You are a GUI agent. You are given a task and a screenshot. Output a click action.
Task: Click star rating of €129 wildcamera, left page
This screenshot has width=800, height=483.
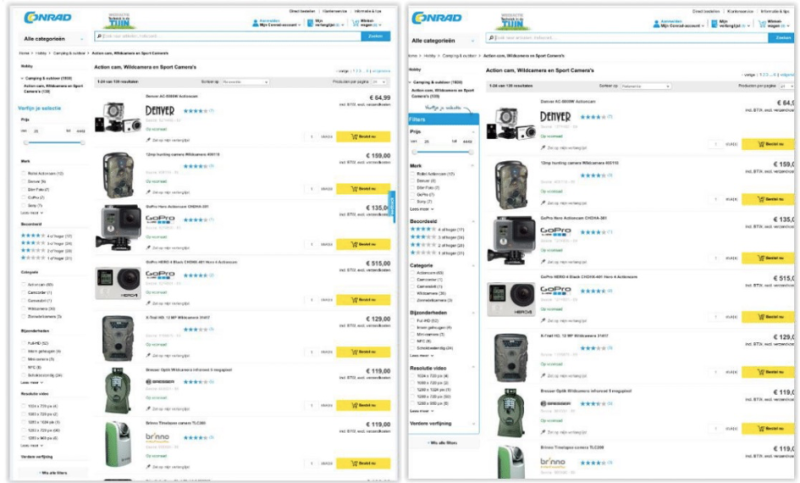point(195,329)
